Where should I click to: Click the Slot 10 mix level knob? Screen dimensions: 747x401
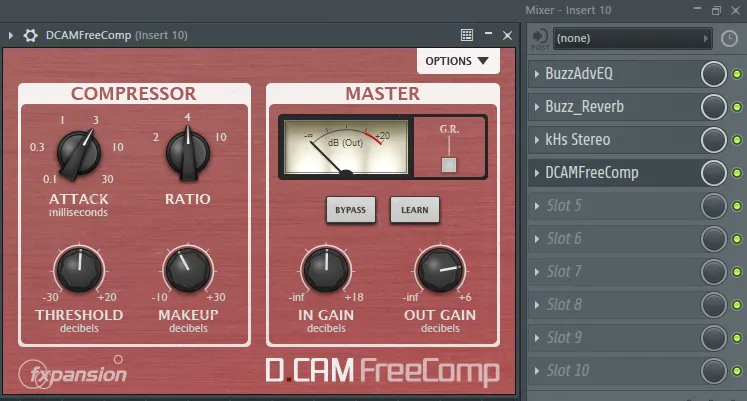[713, 371]
